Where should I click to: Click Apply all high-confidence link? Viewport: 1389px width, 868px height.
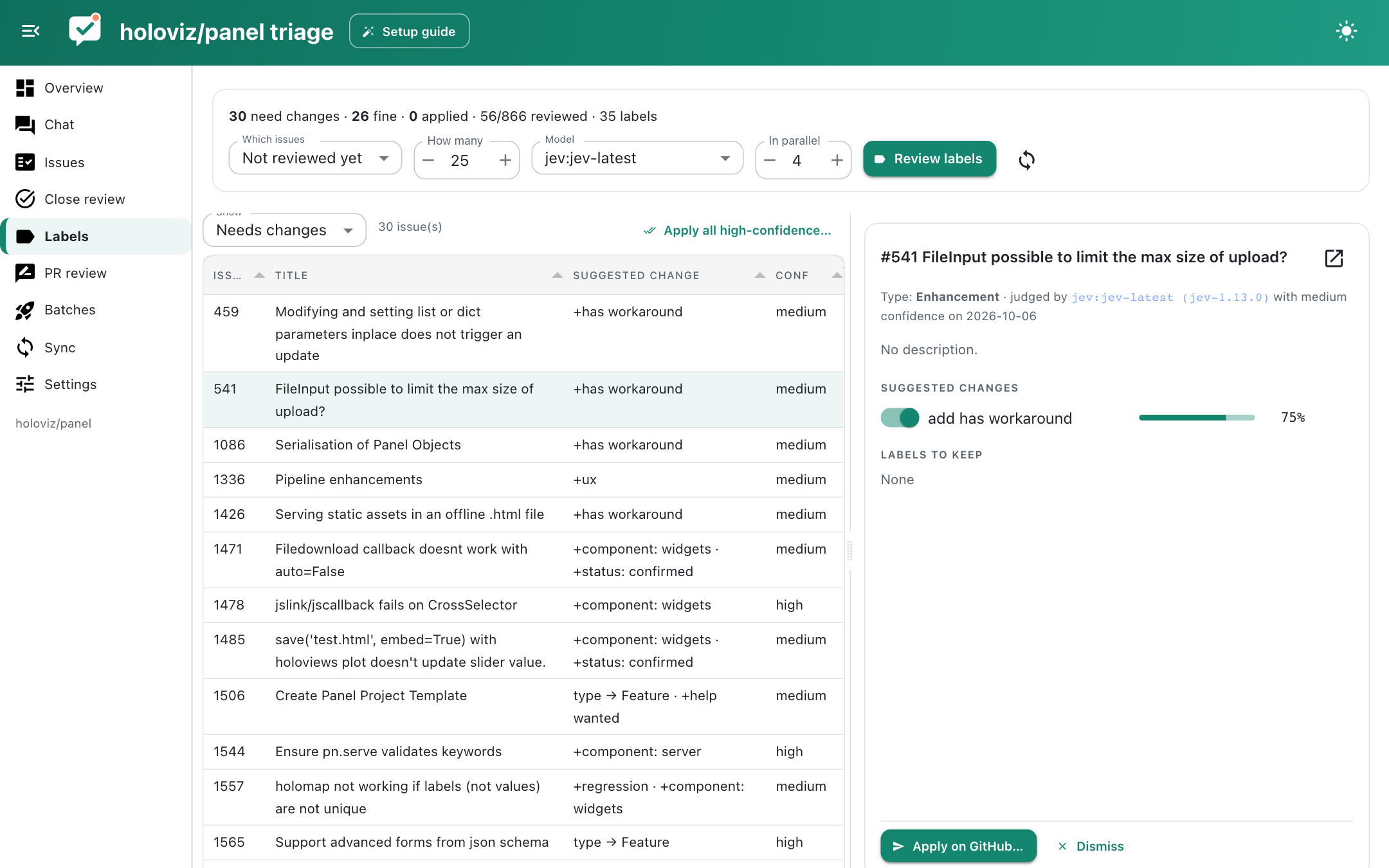click(738, 230)
